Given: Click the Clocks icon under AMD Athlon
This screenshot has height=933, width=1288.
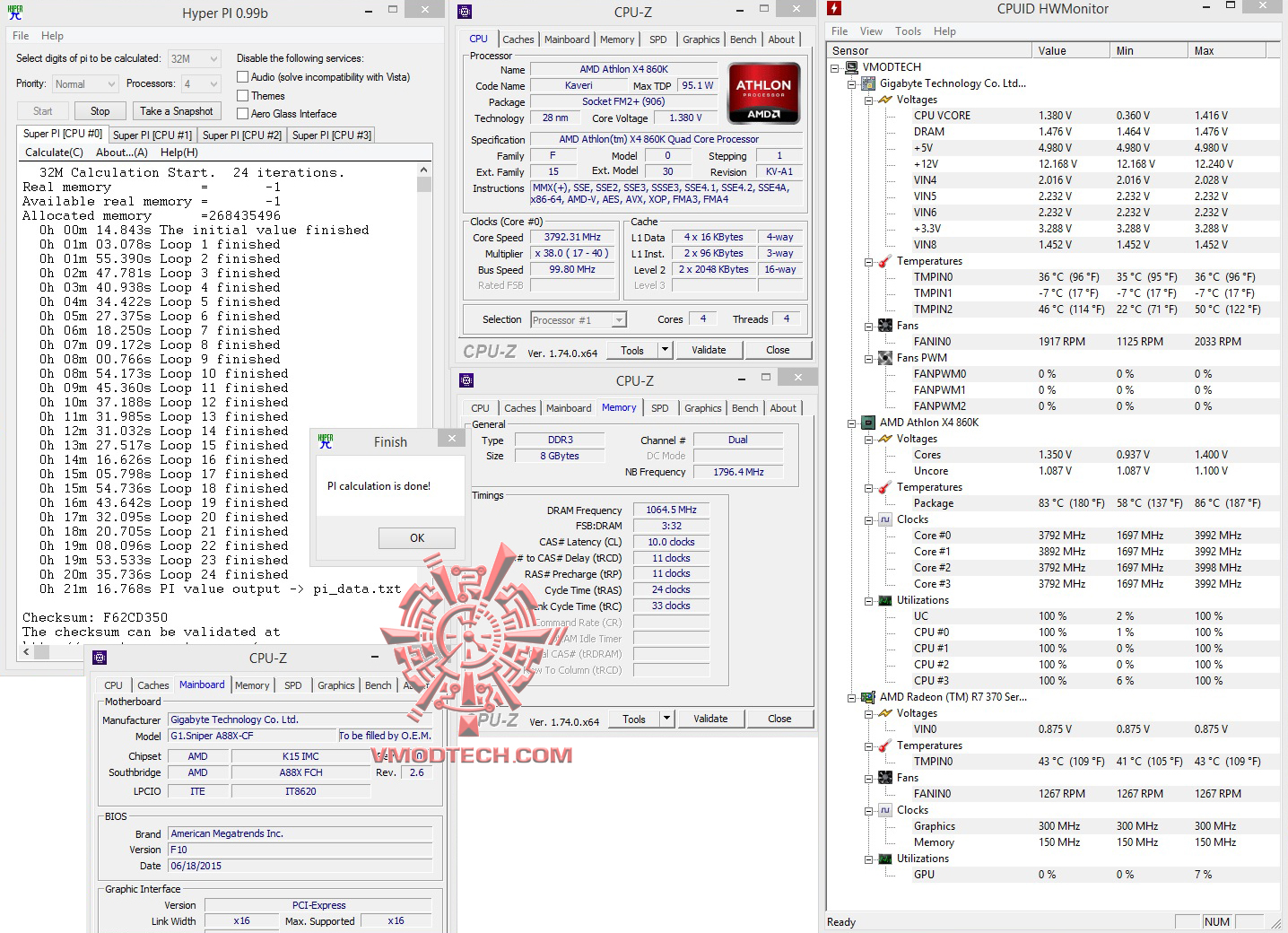Looking at the screenshot, I should coord(885,519).
